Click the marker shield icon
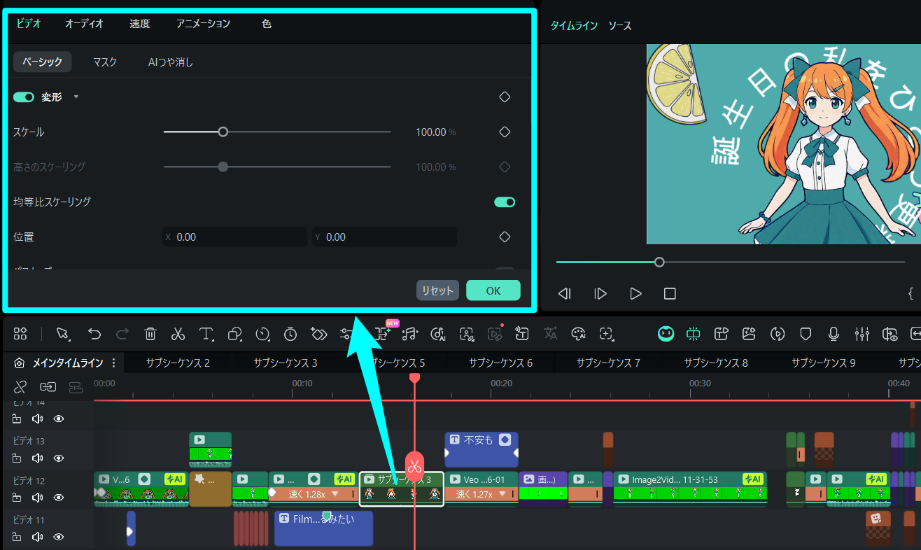Image resolution: width=921 pixels, height=550 pixels. click(x=805, y=334)
